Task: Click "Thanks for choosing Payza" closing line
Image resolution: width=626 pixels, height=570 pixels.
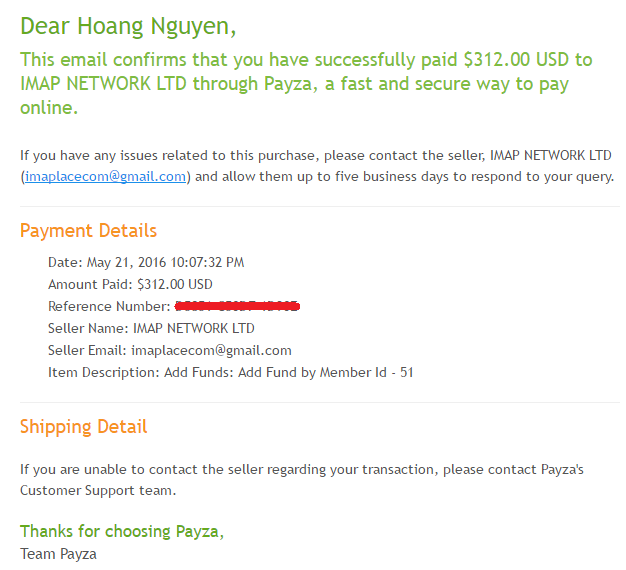Action: pyautogui.click(x=121, y=531)
